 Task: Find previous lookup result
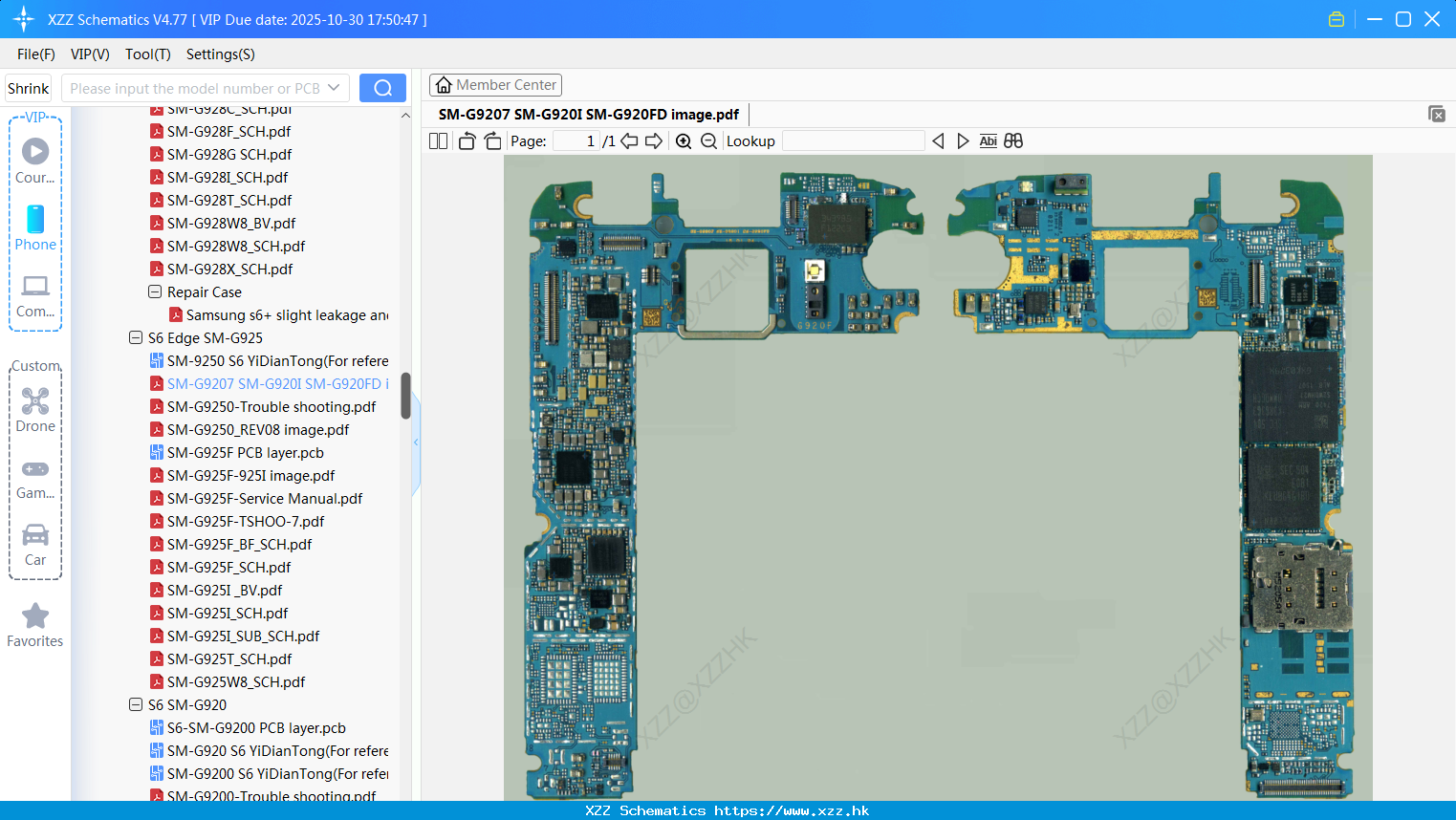(938, 140)
